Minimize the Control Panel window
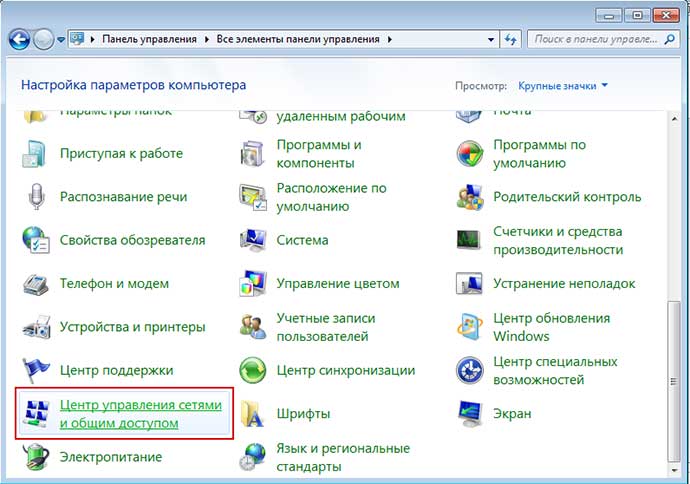The image size is (690, 484). coord(609,15)
